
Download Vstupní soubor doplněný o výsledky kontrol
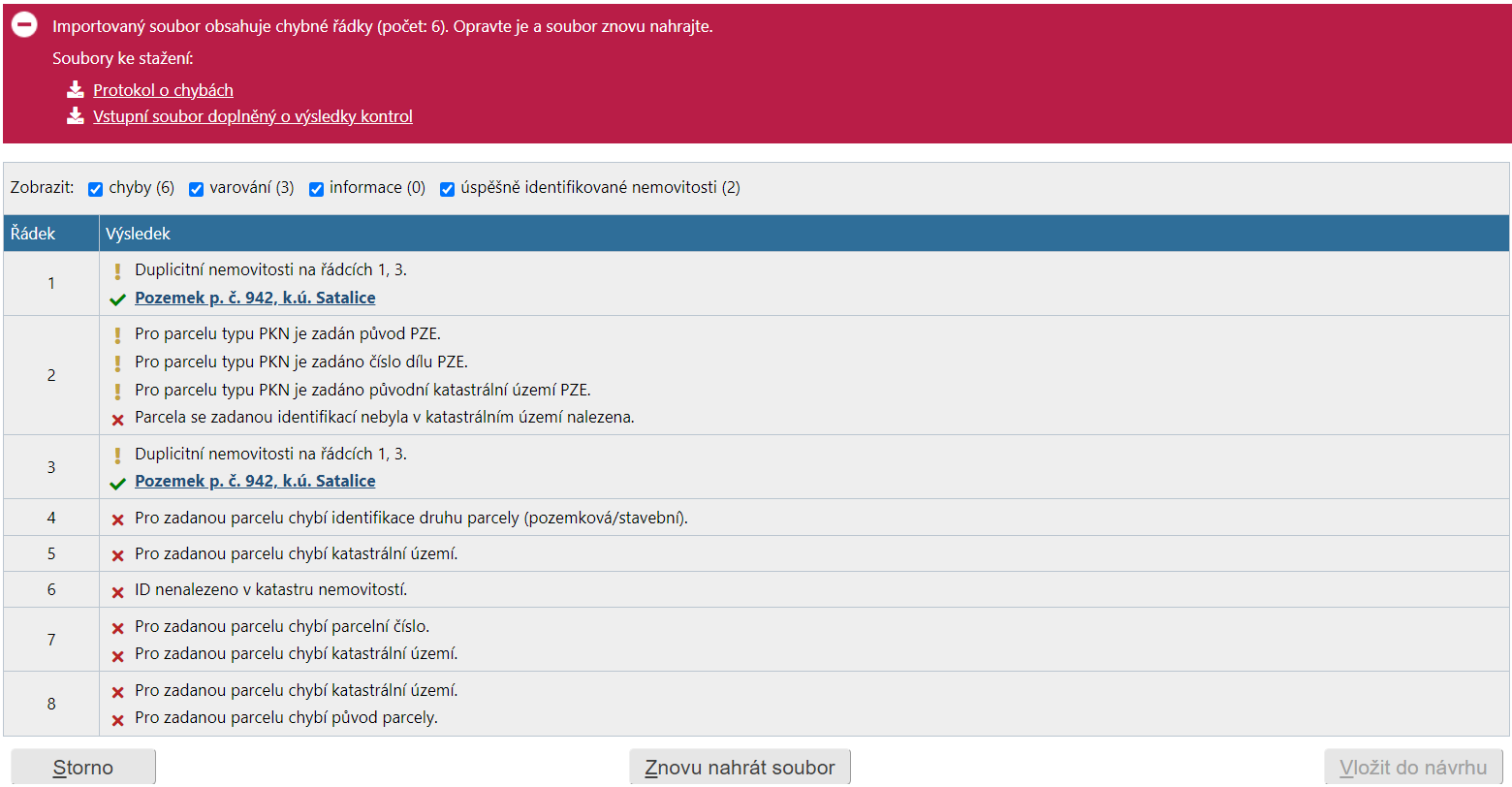coord(252,116)
